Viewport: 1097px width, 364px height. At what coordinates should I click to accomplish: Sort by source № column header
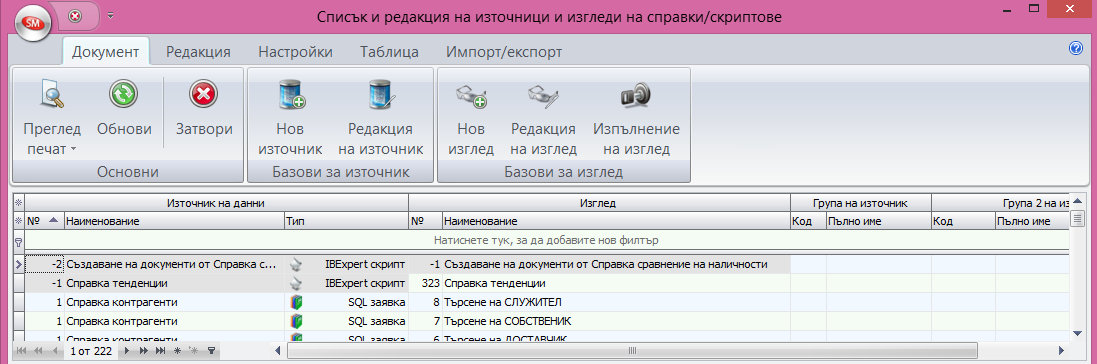tap(44, 220)
